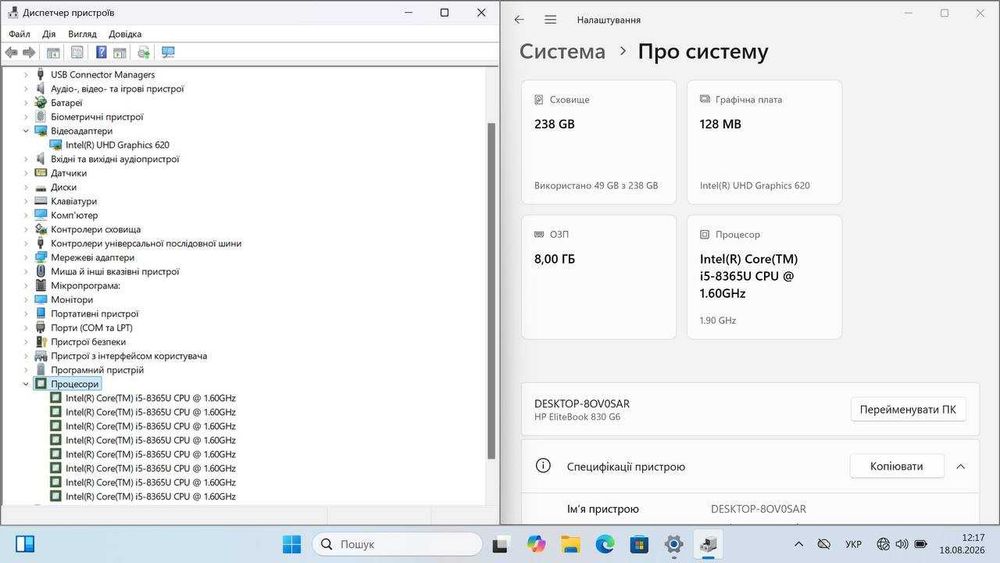Switch to Settings gear on taskbar
This screenshot has width=1000, height=563.
point(673,544)
